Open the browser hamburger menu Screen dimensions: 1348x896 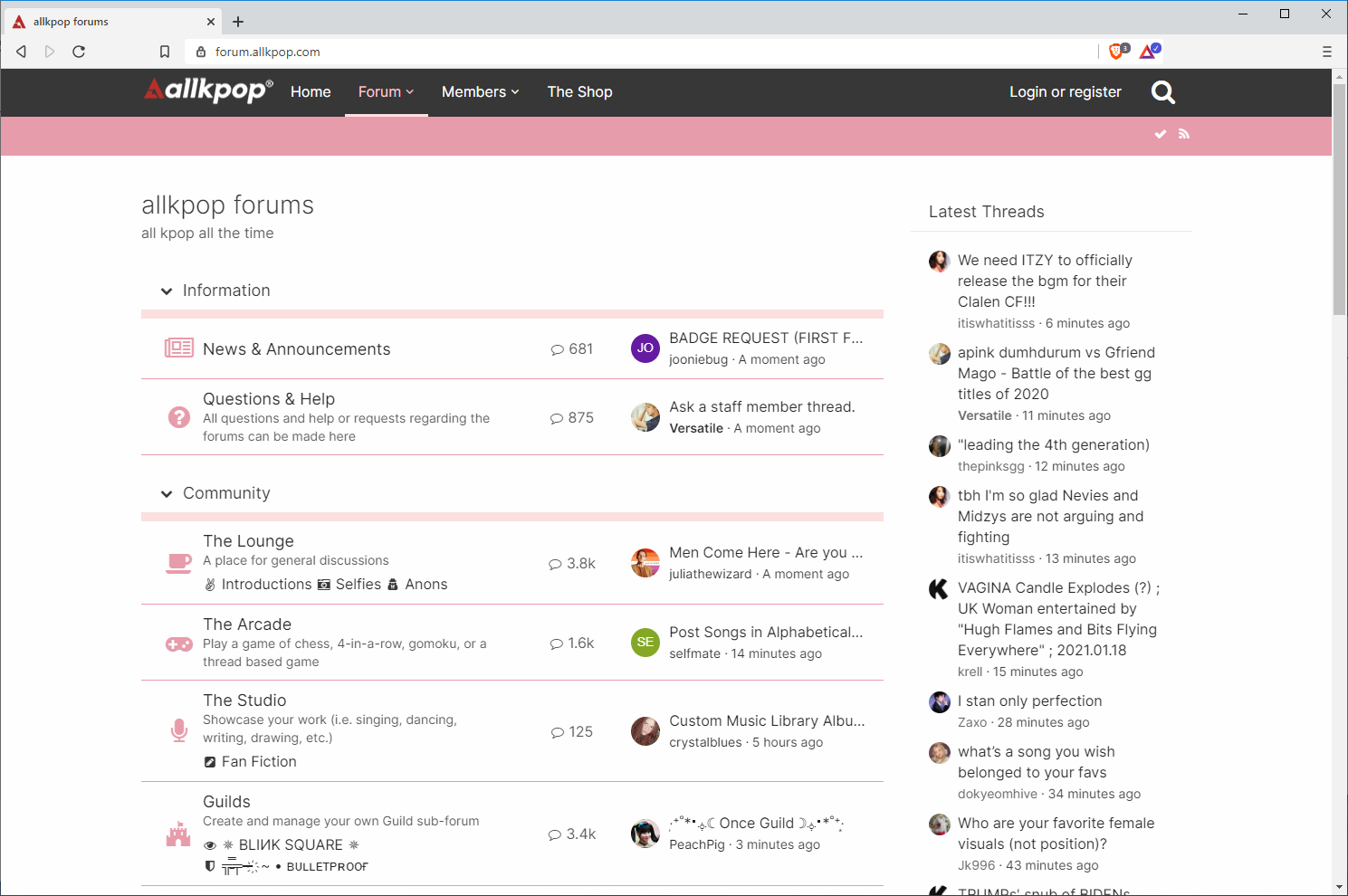coord(1326,52)
